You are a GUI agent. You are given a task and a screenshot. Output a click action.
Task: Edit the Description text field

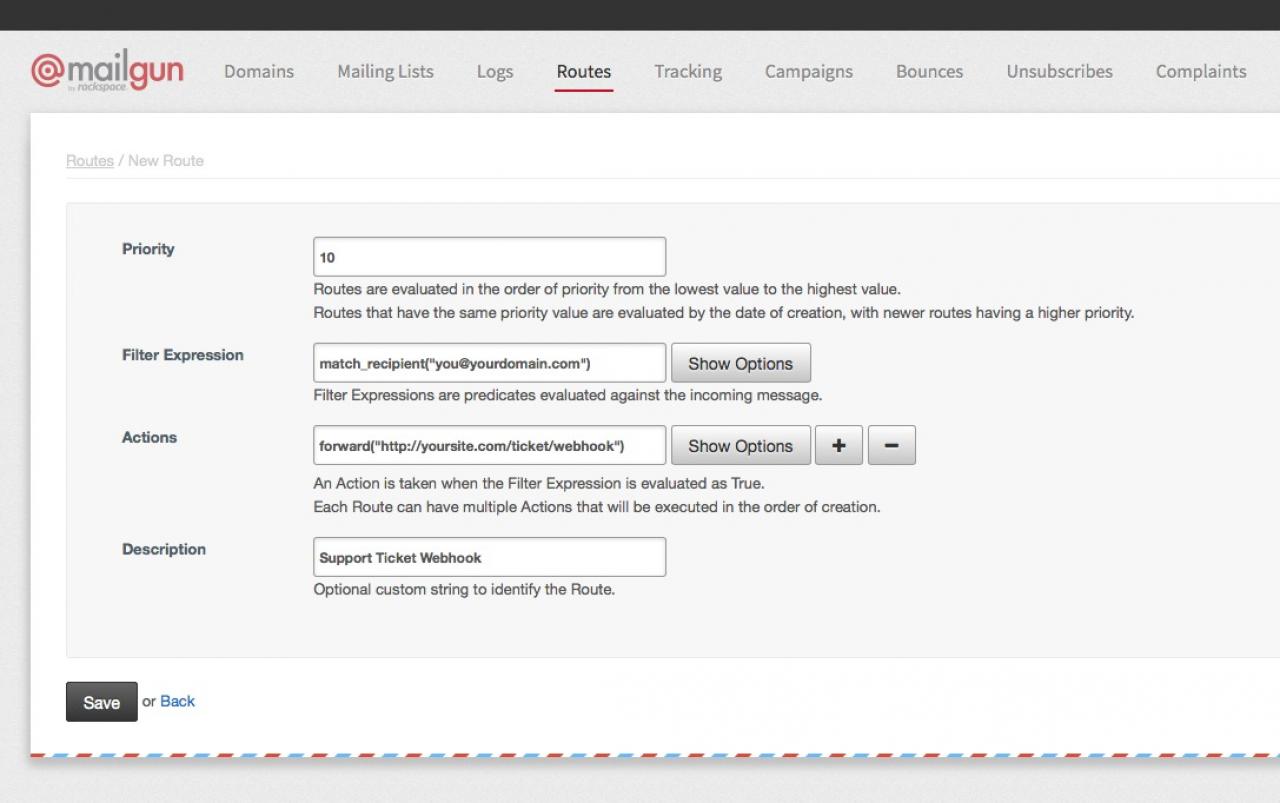tap(489, 557)
